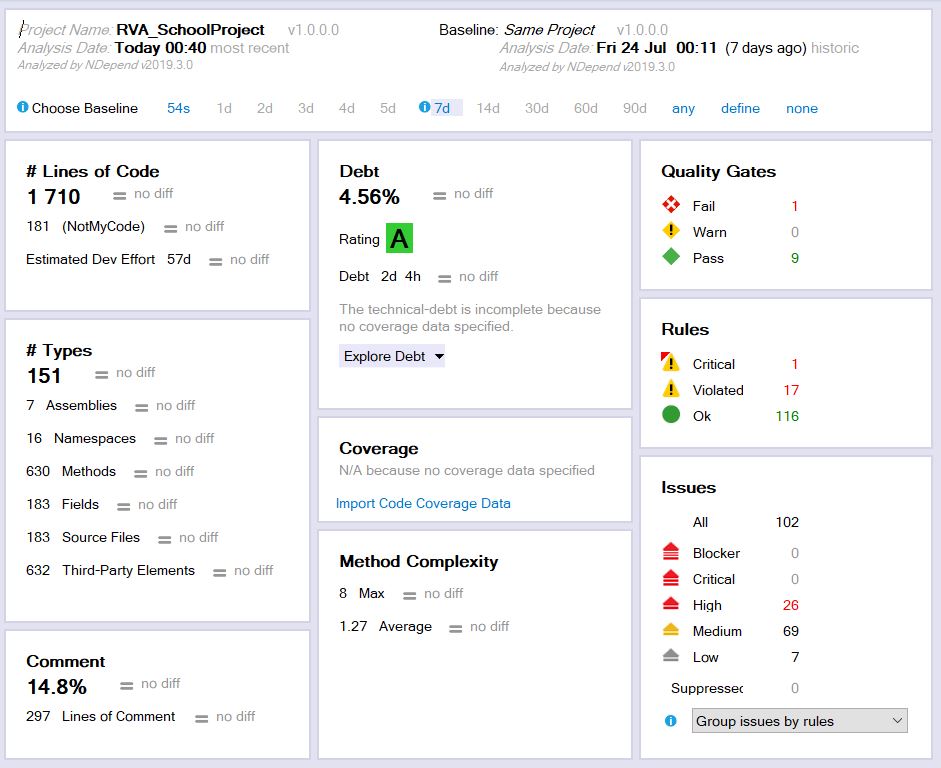The height and width of the screenshot is (768, 941).
Task: Click the none baseline link
Action: tap(801, 108)
